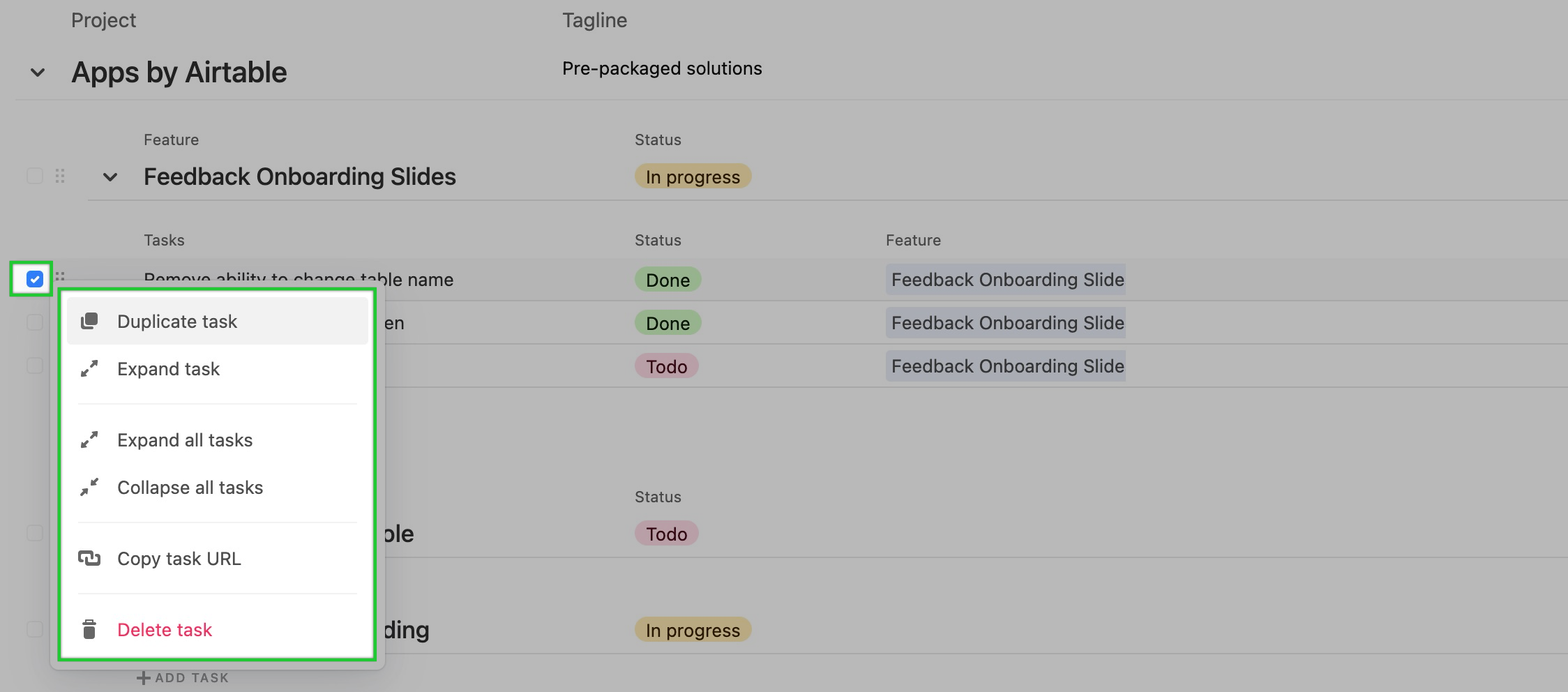Viewport: 1568px width, 692px height.
Task: Click the Expand all tasks arrows icon
Action: tap(89, 439)
